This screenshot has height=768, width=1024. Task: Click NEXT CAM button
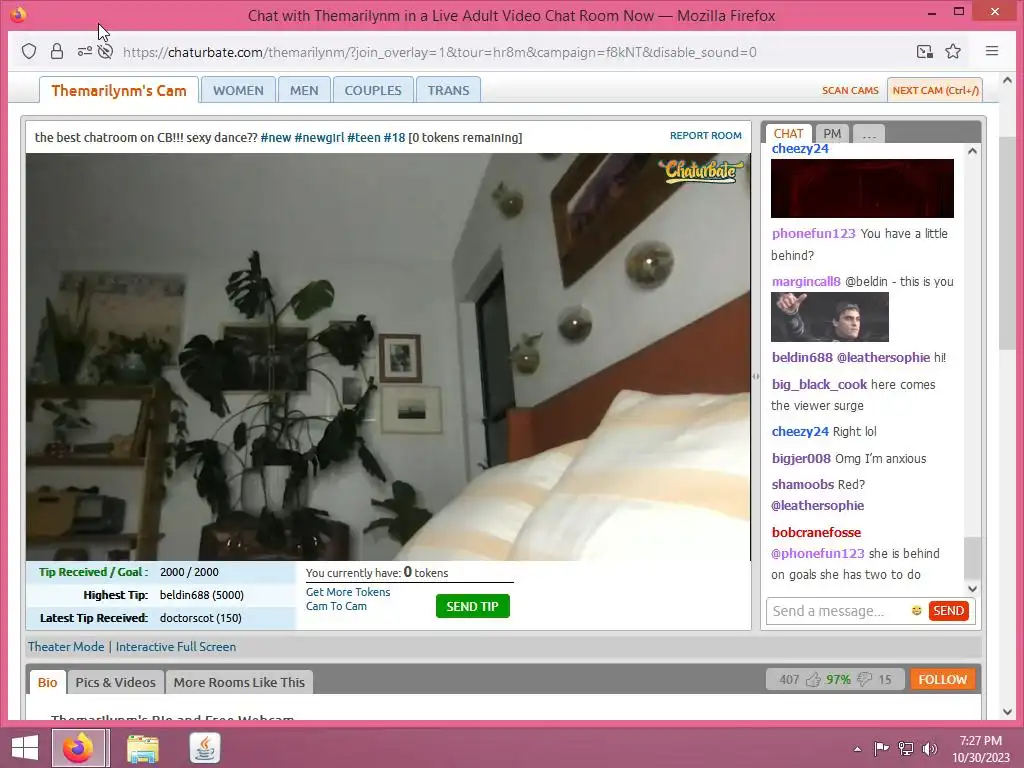tap(935, 90)
